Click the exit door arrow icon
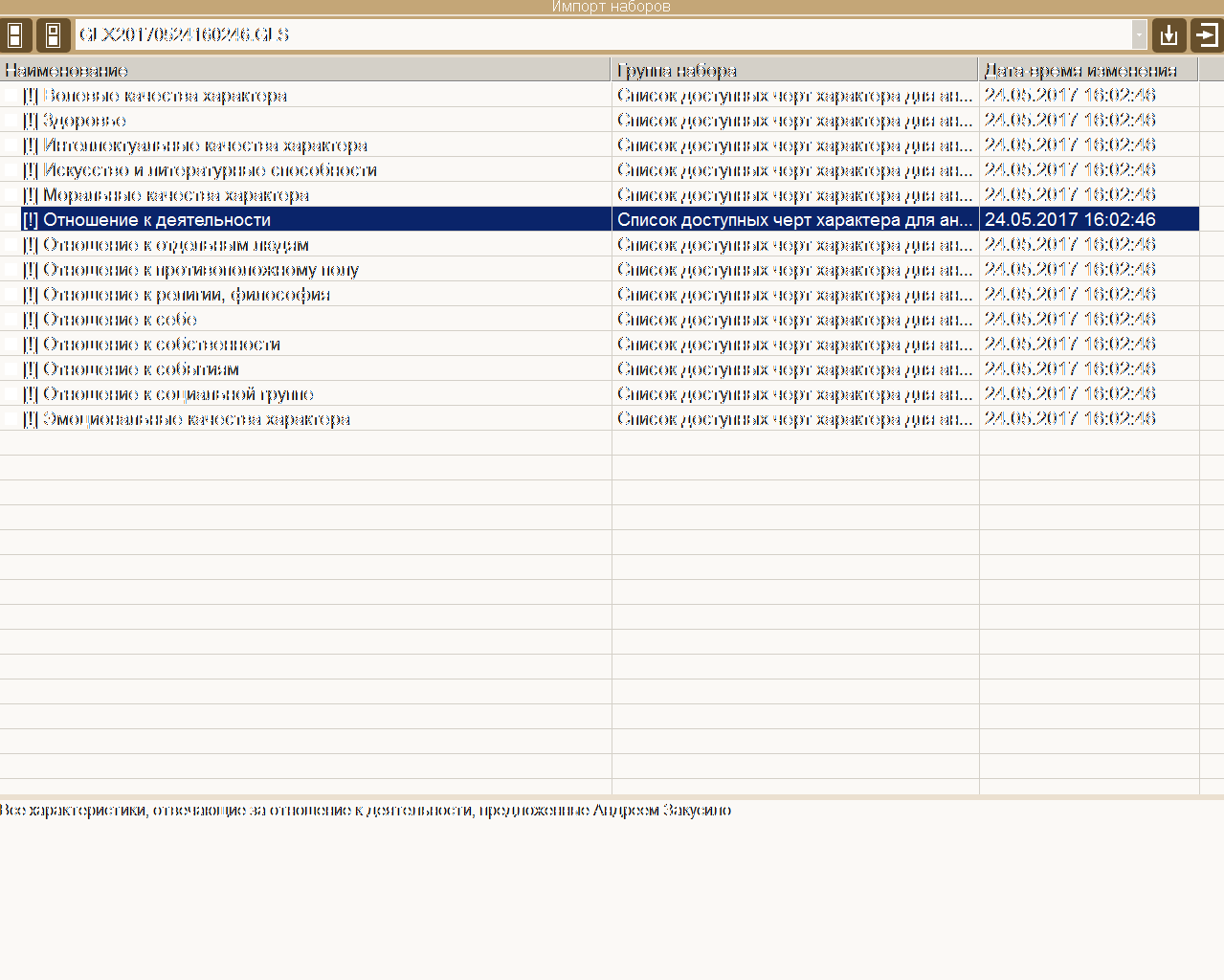The image size is (1224, 980). pyautogui.click(x=1207, y=35)
